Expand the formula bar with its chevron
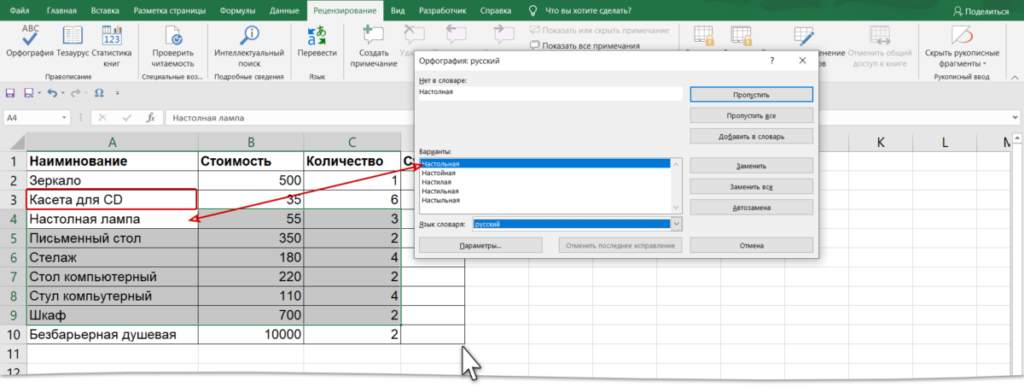Screen dimensions: 1024x387 click(1015, 118)
